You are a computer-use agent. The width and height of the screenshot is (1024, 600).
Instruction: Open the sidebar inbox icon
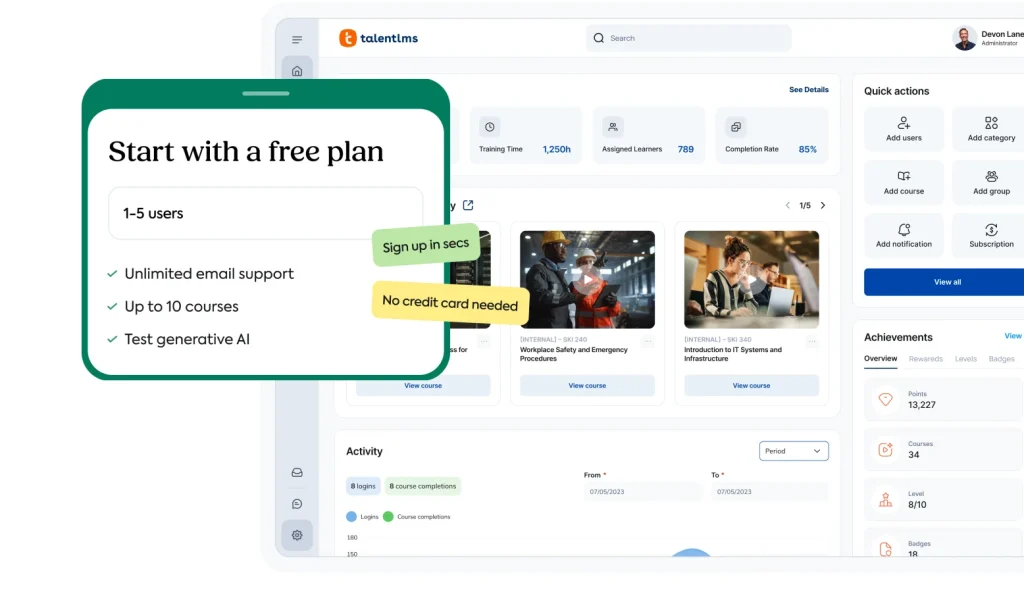coord(297,473)
